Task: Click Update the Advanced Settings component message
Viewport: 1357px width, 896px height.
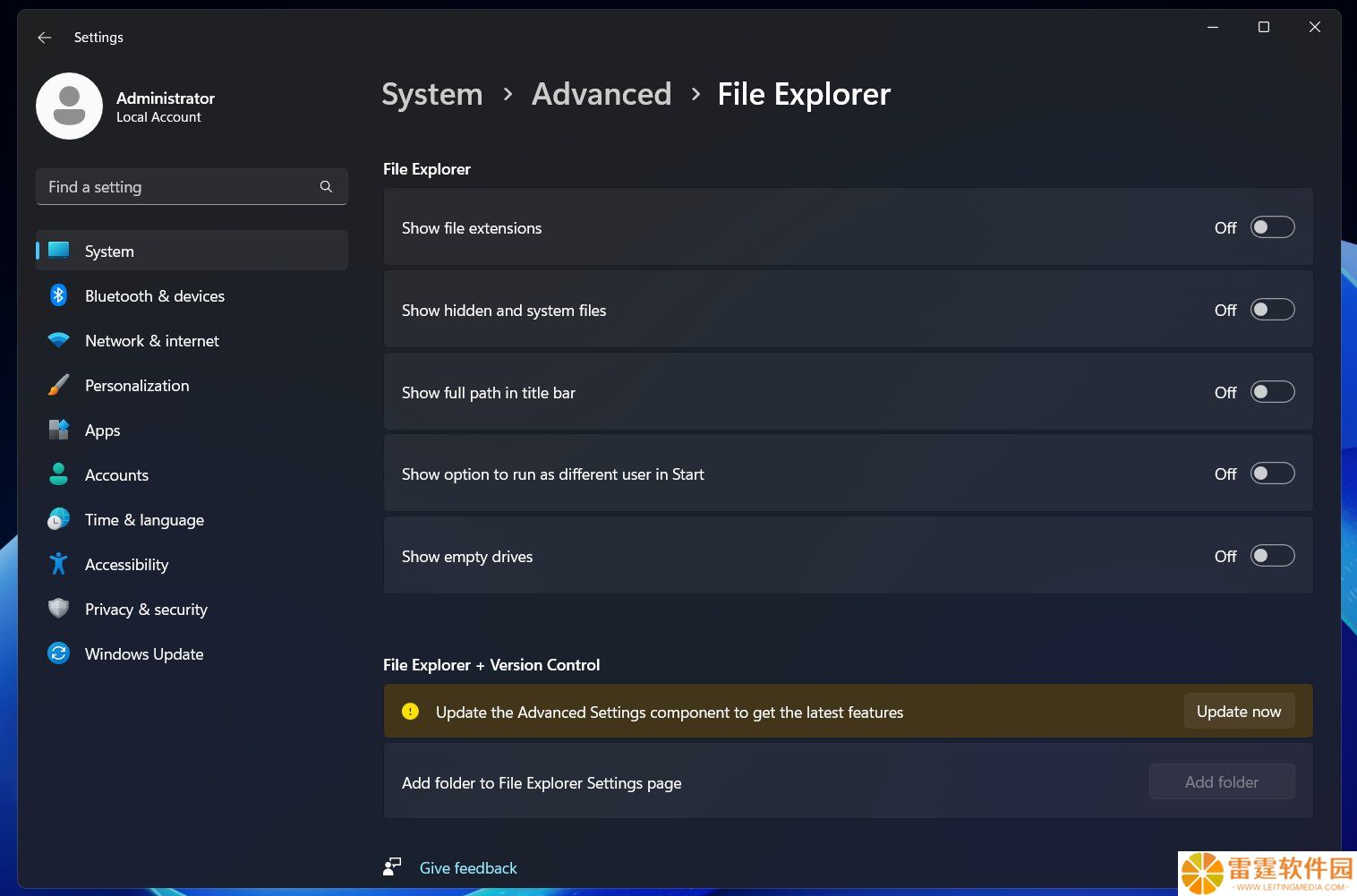Action: [670, 712]
